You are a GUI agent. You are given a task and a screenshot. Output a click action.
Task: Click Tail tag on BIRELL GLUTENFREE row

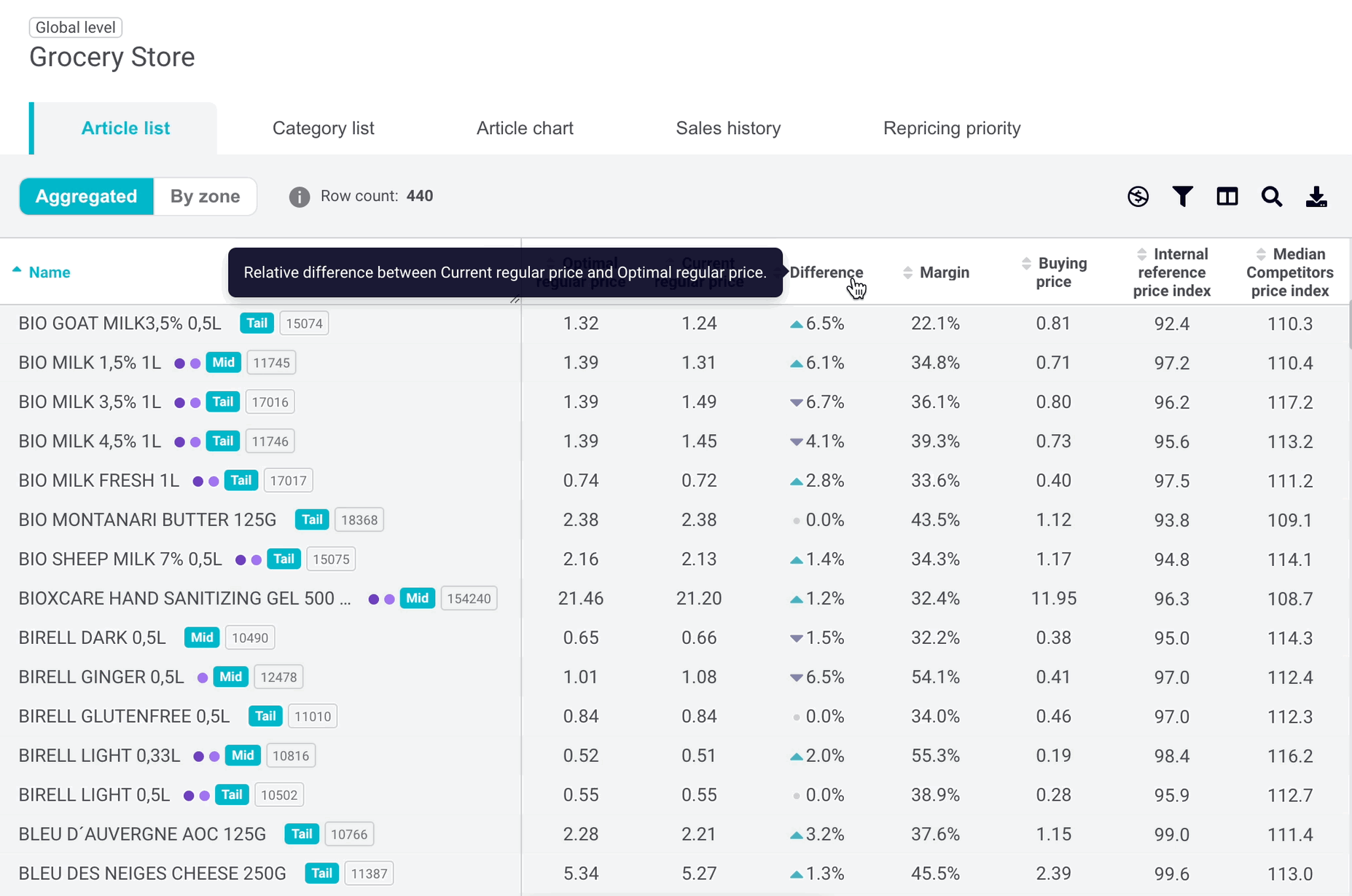[x=265, y=717]
